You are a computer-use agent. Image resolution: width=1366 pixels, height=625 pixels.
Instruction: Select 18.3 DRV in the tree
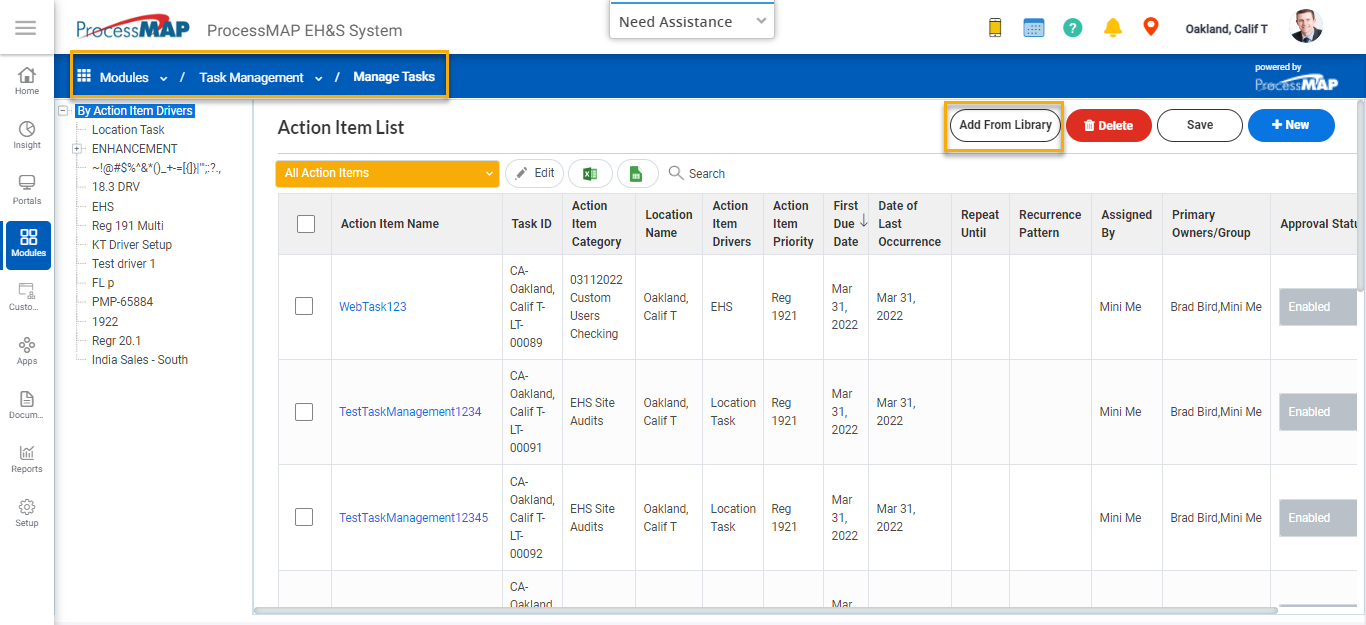(x=116, y=187)
